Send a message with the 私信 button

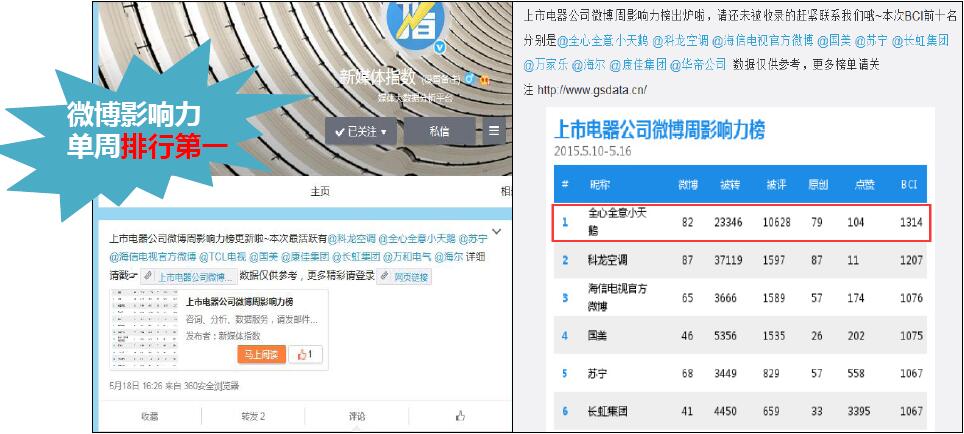[x=439, y=131]
